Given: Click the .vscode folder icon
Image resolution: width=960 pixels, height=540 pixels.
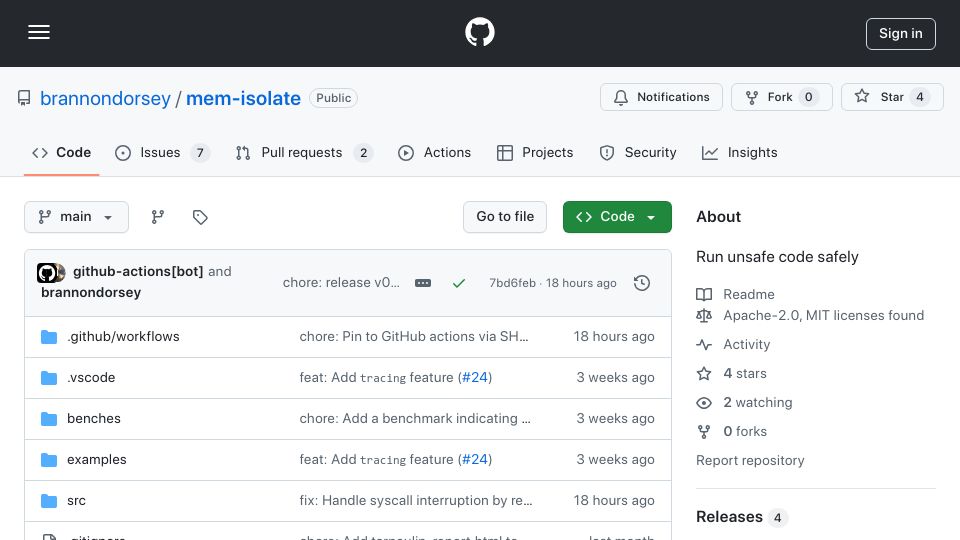Looking at the screenshot, I should (49, 378).
